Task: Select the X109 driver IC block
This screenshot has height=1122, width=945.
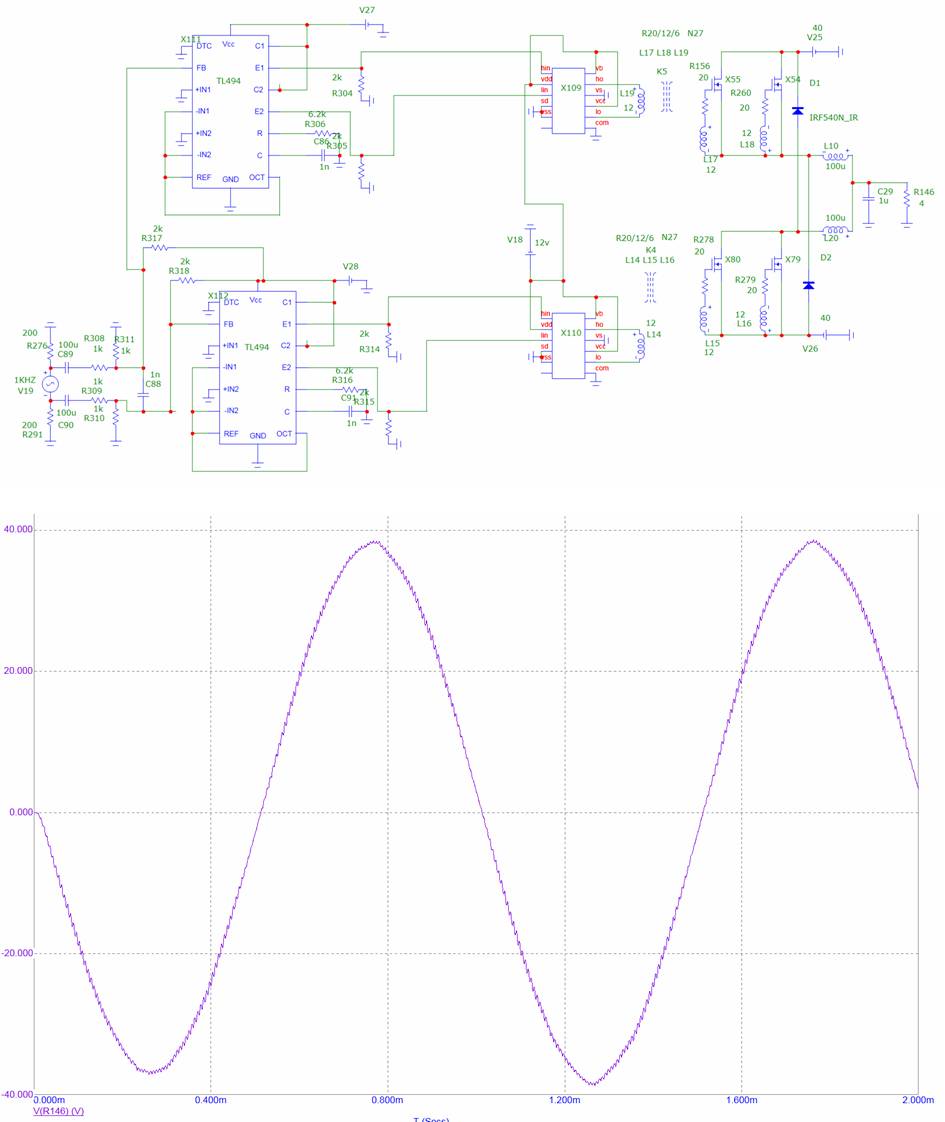Action: pos(568,101)
